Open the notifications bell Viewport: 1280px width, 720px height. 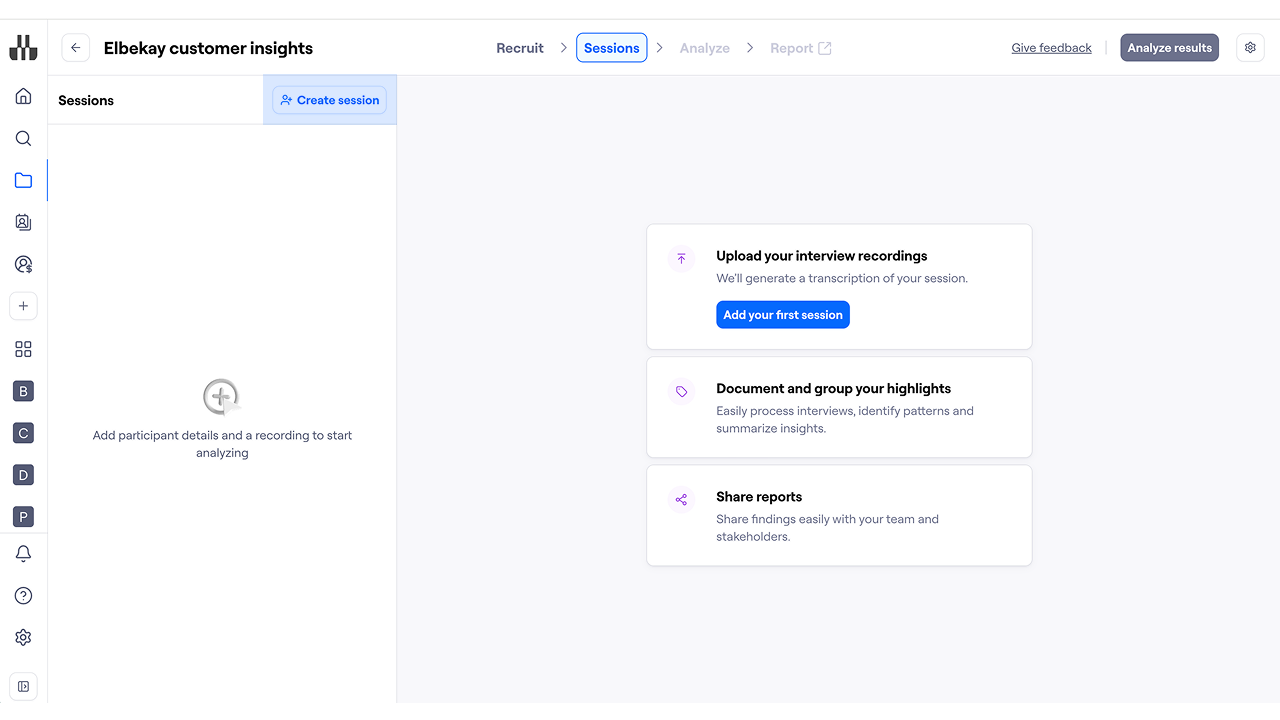23,554
